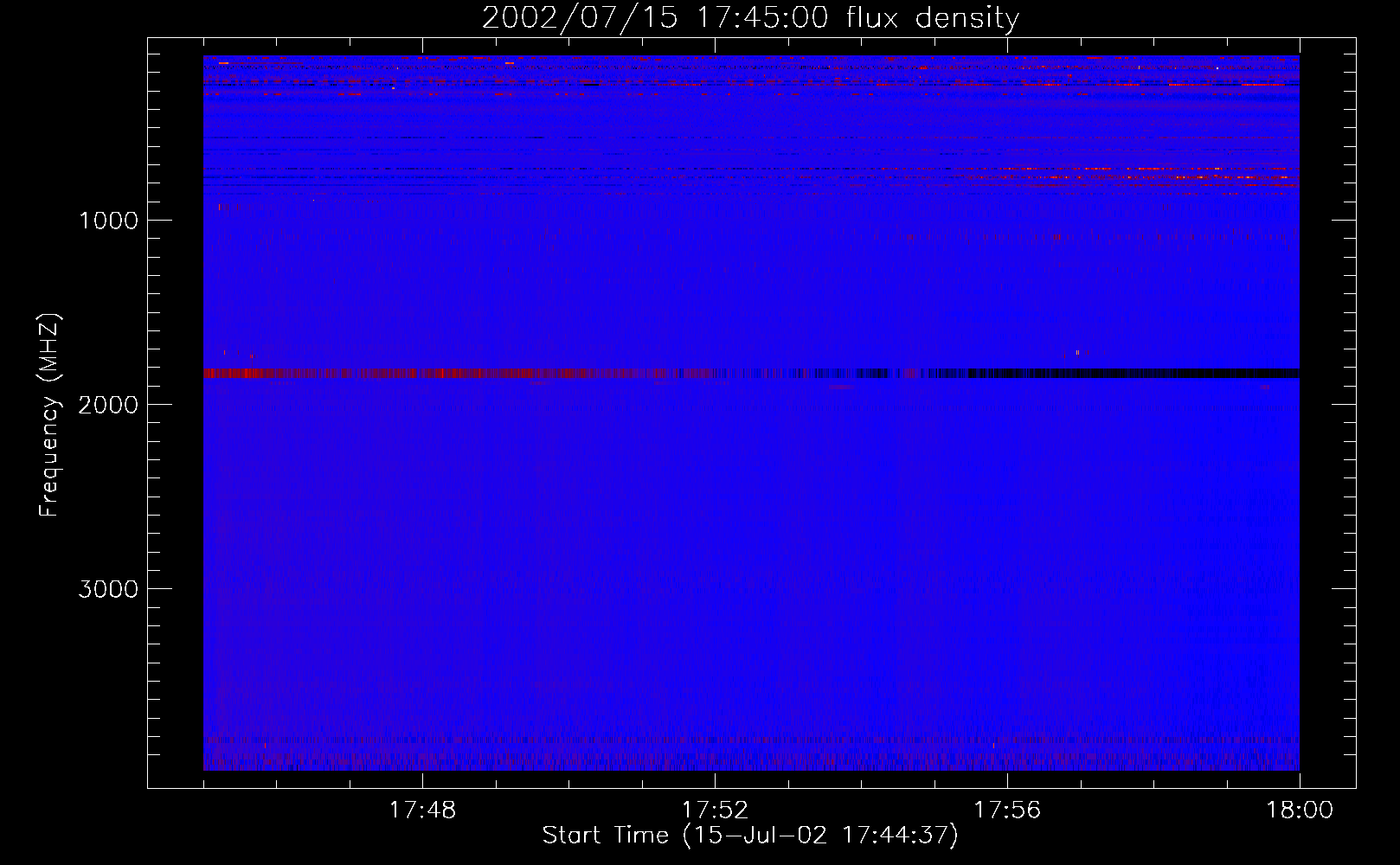Select the 'Start Time (15-Jul-02 17:44:37)' axis label
Viewport: 1400px width, 865px height.
(x=750, y=836)
